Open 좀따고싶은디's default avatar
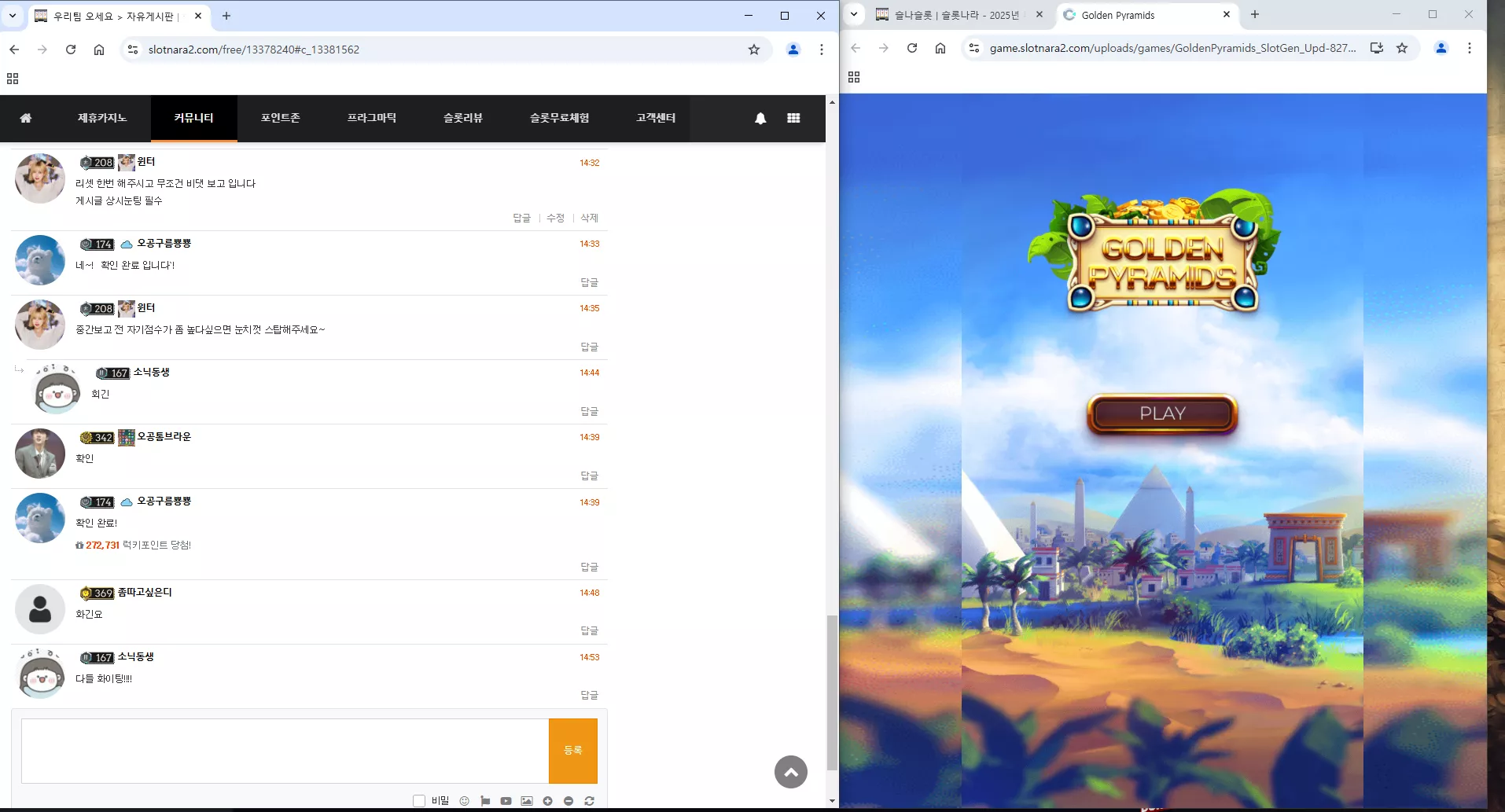 (40, 609)
